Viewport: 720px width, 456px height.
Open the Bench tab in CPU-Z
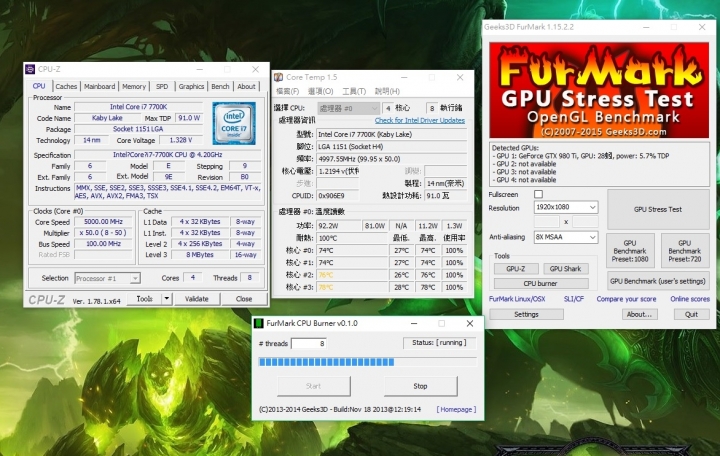tap(220, 86)
